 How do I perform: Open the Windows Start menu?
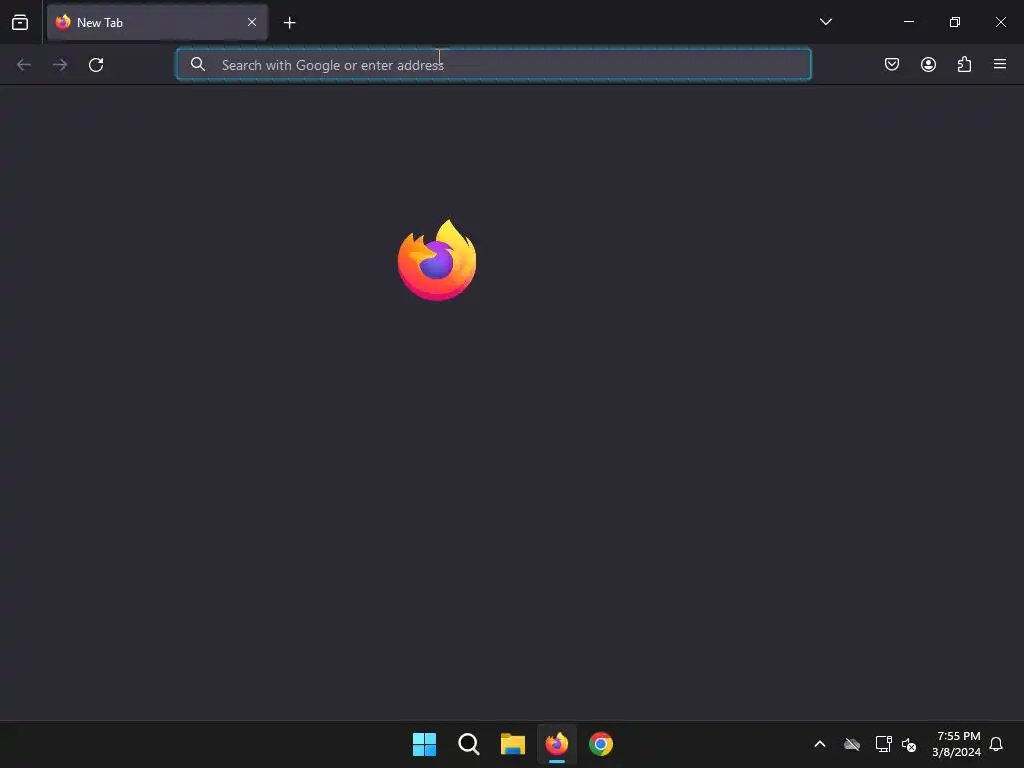point(424,744)
